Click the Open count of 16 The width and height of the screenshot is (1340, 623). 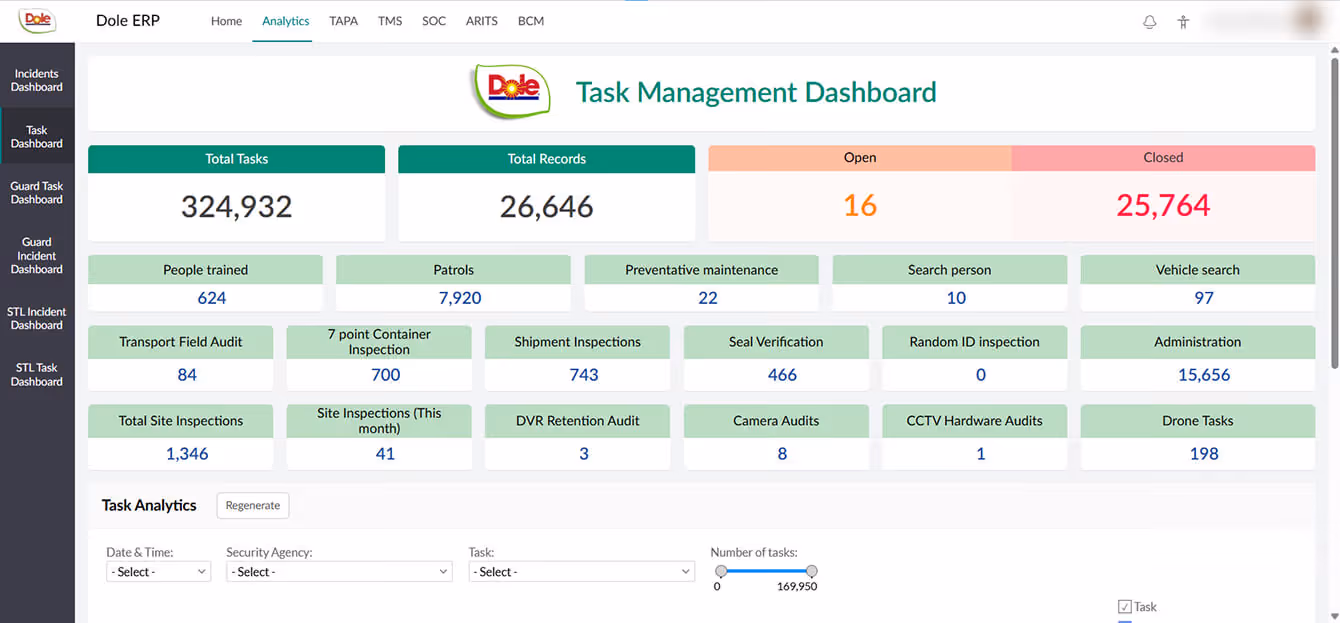pyautogui.click(x=860, y=205)
